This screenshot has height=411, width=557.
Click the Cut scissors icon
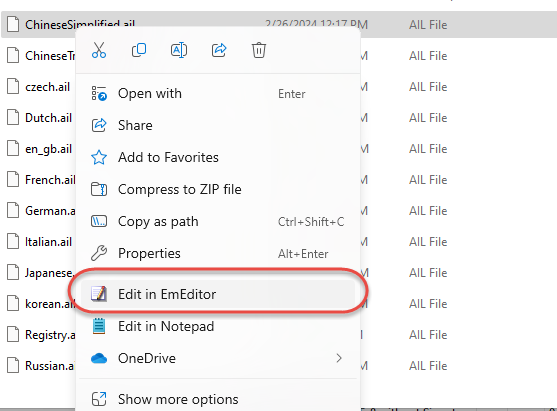[x=99, y=50]
